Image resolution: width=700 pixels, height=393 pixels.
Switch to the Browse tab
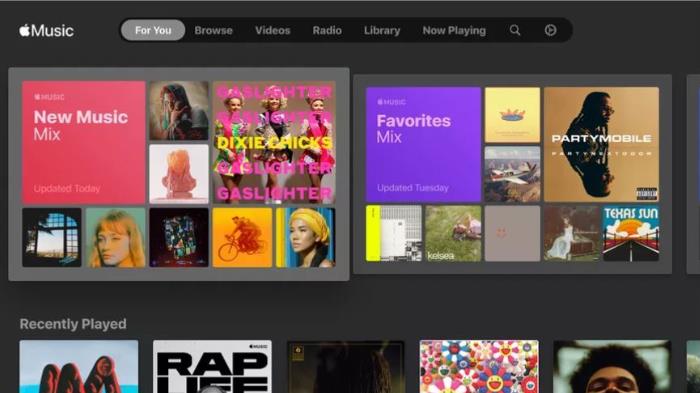(x=213, y=30)
